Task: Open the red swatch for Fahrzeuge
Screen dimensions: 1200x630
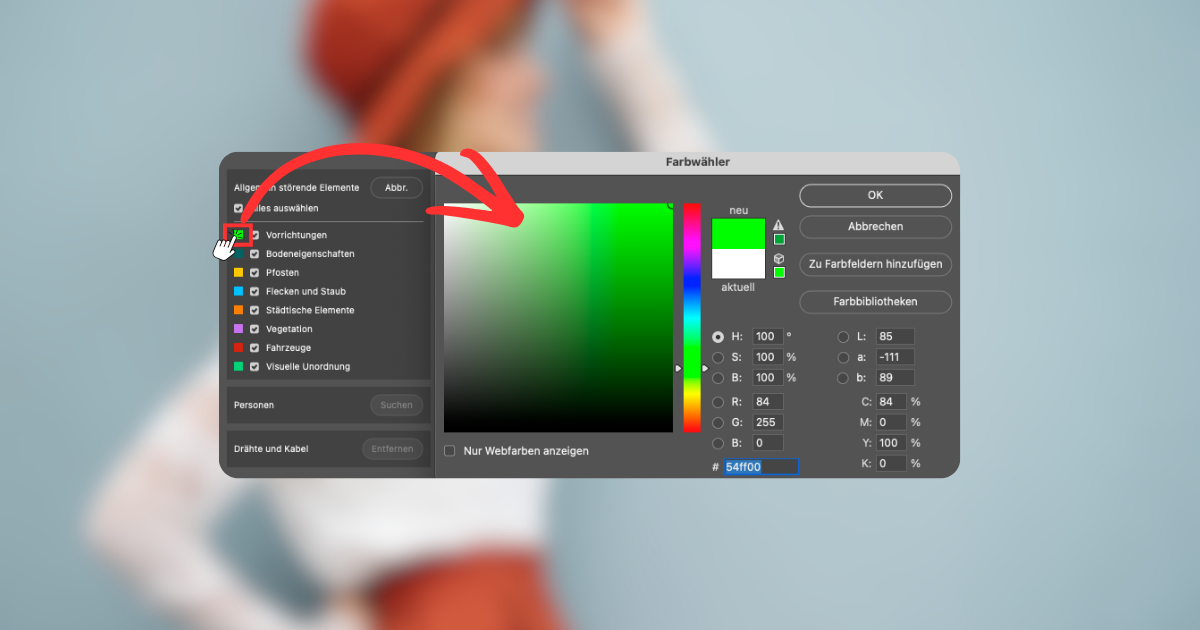Action: click(238, 348)
